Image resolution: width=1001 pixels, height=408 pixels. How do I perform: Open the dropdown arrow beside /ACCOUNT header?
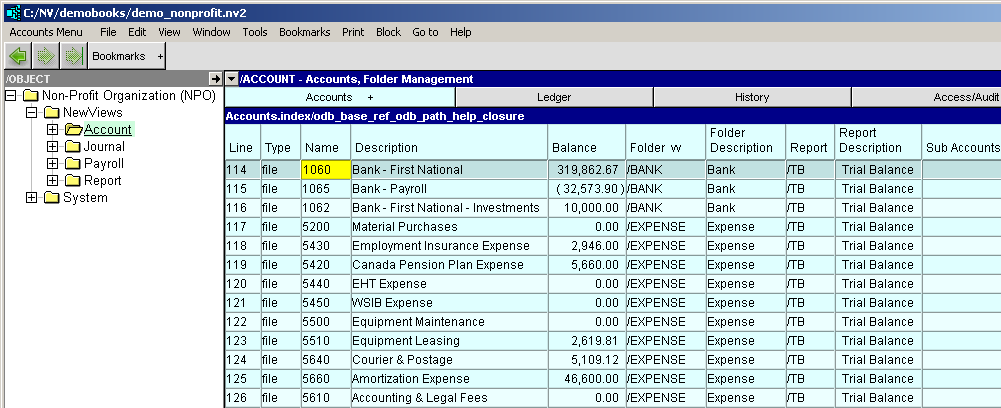tap(232, 79)
